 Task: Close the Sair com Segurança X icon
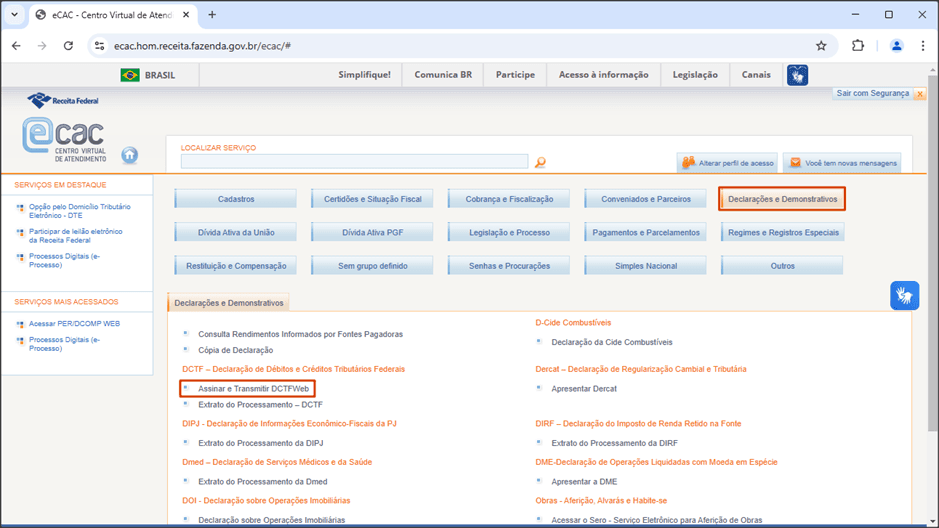click(920, 94)
